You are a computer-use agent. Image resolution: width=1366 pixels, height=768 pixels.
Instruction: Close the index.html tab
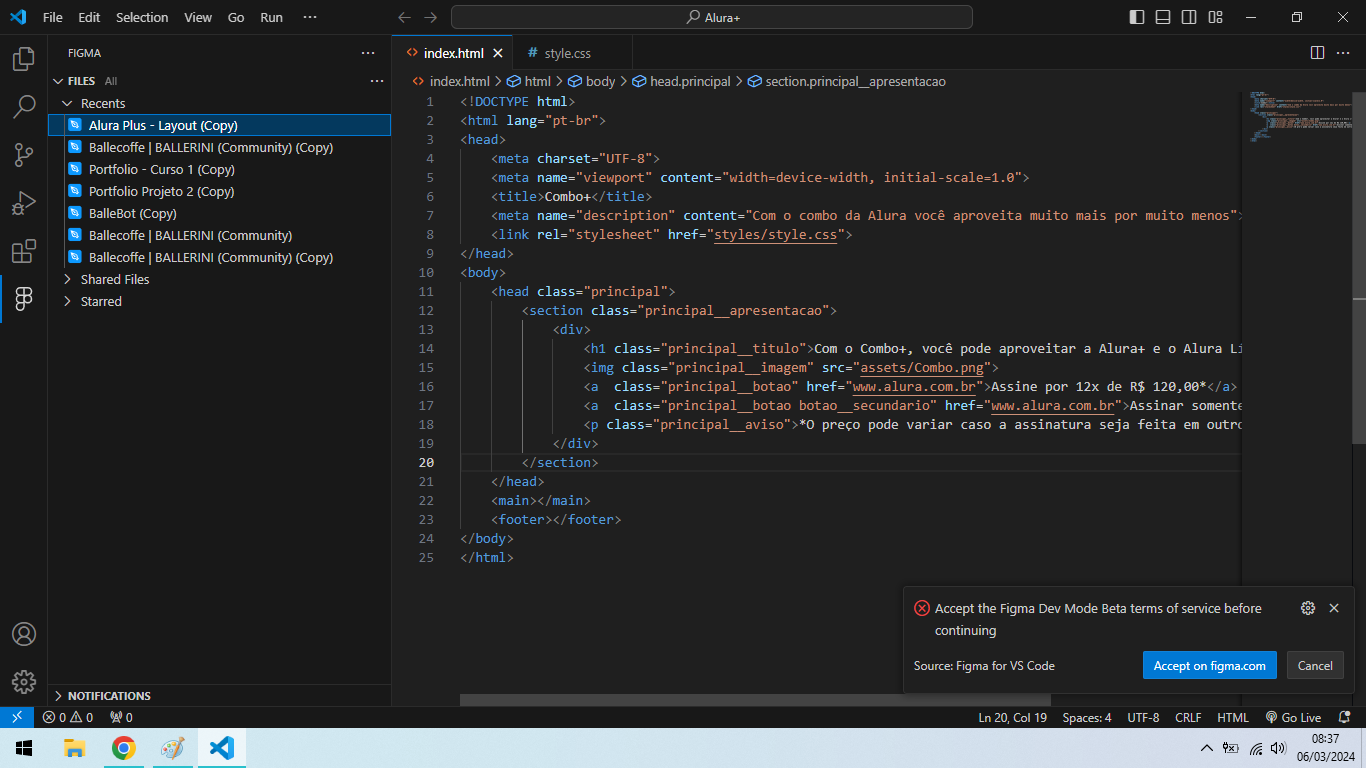(x=498, y=53)
